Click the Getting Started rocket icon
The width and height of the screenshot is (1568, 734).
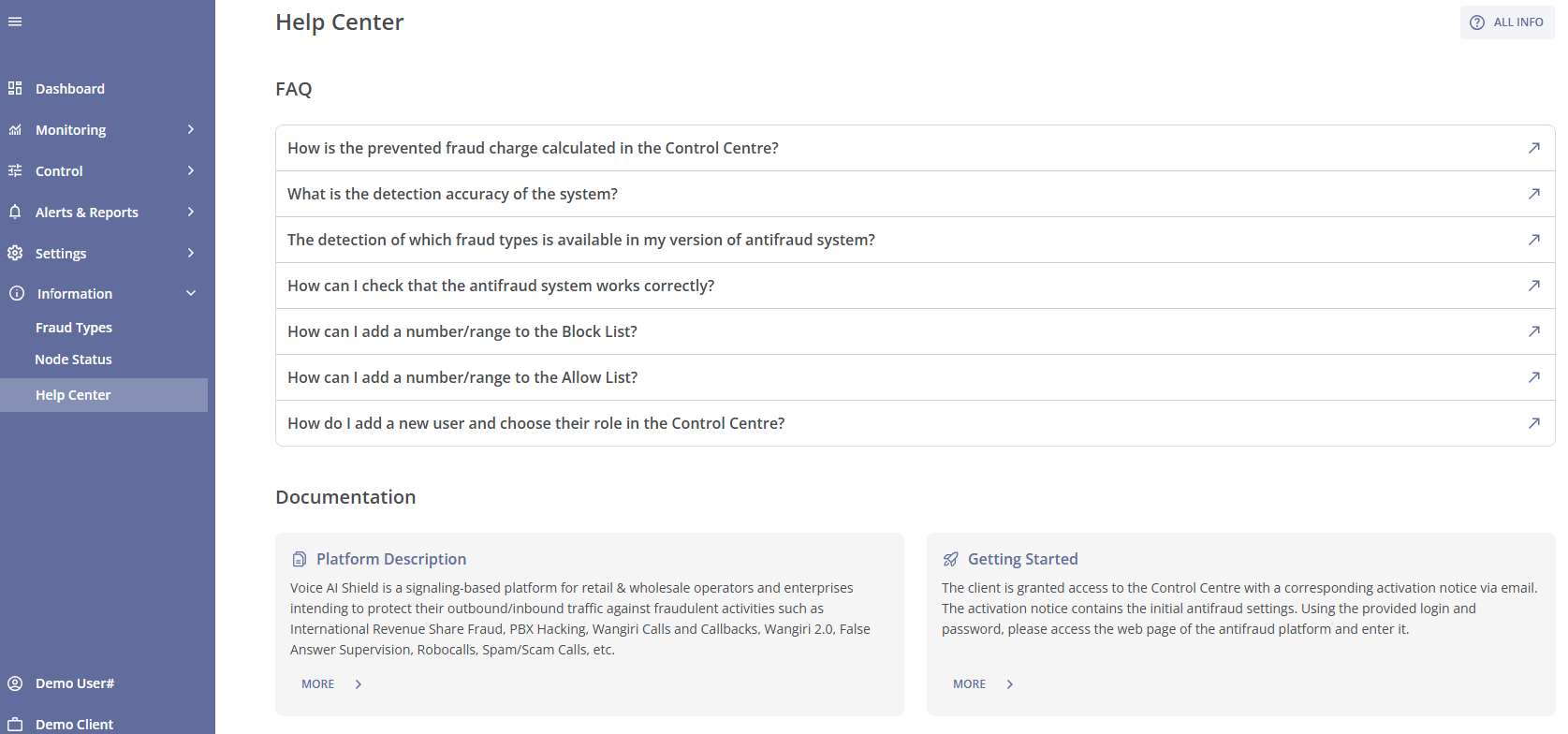click(950, 559)
